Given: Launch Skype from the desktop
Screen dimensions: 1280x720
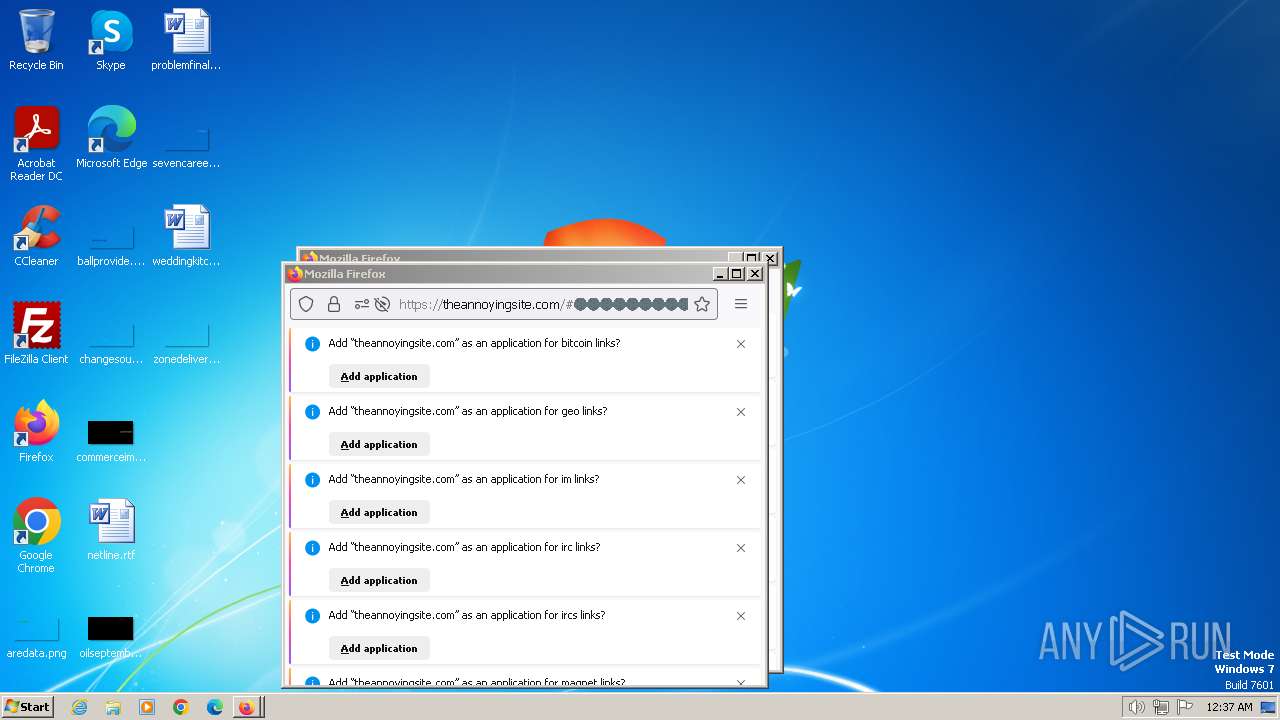Looking at the screenshot, I should [111, 40].
